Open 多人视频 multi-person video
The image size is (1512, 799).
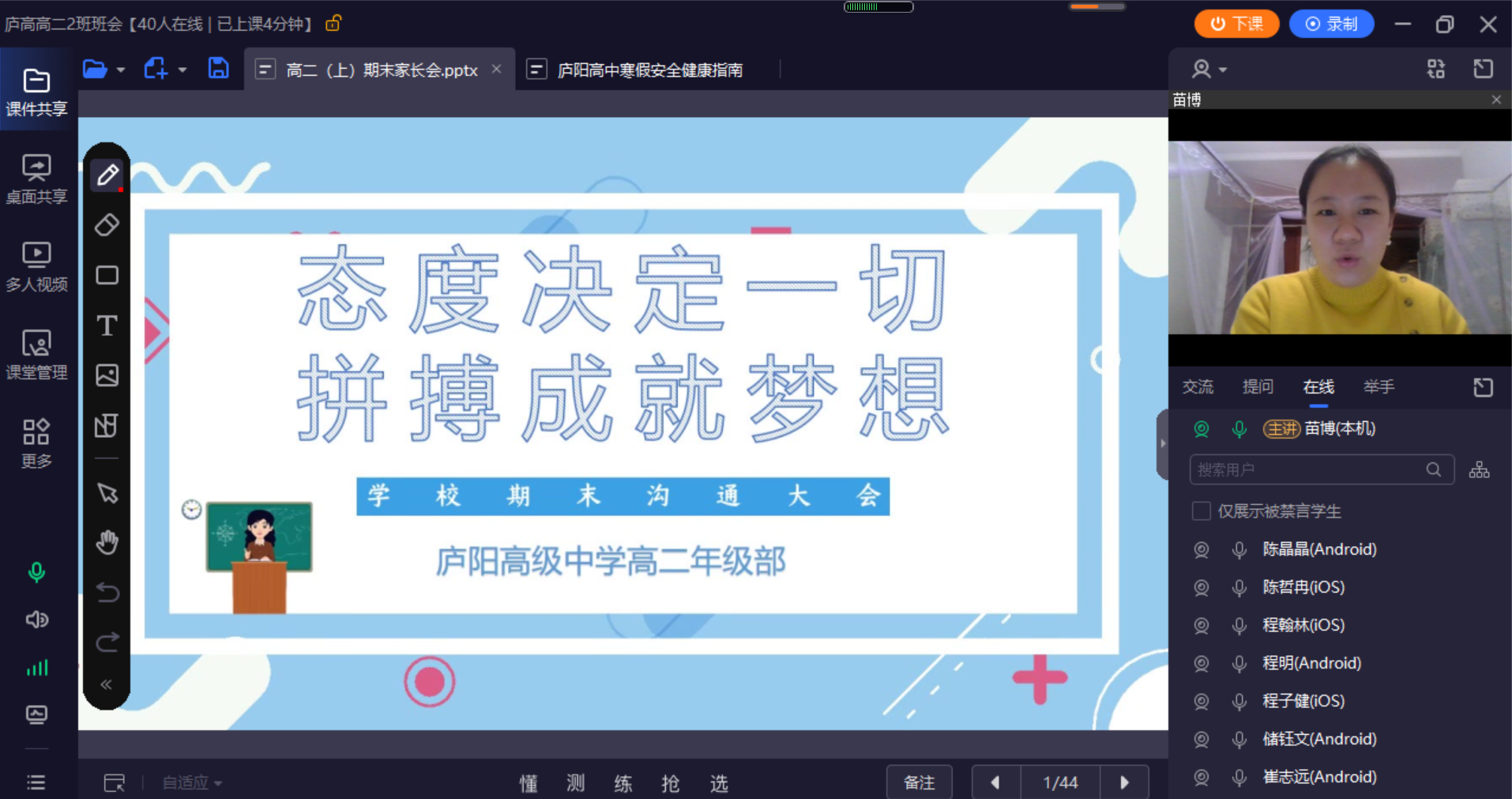pos(36,267)
